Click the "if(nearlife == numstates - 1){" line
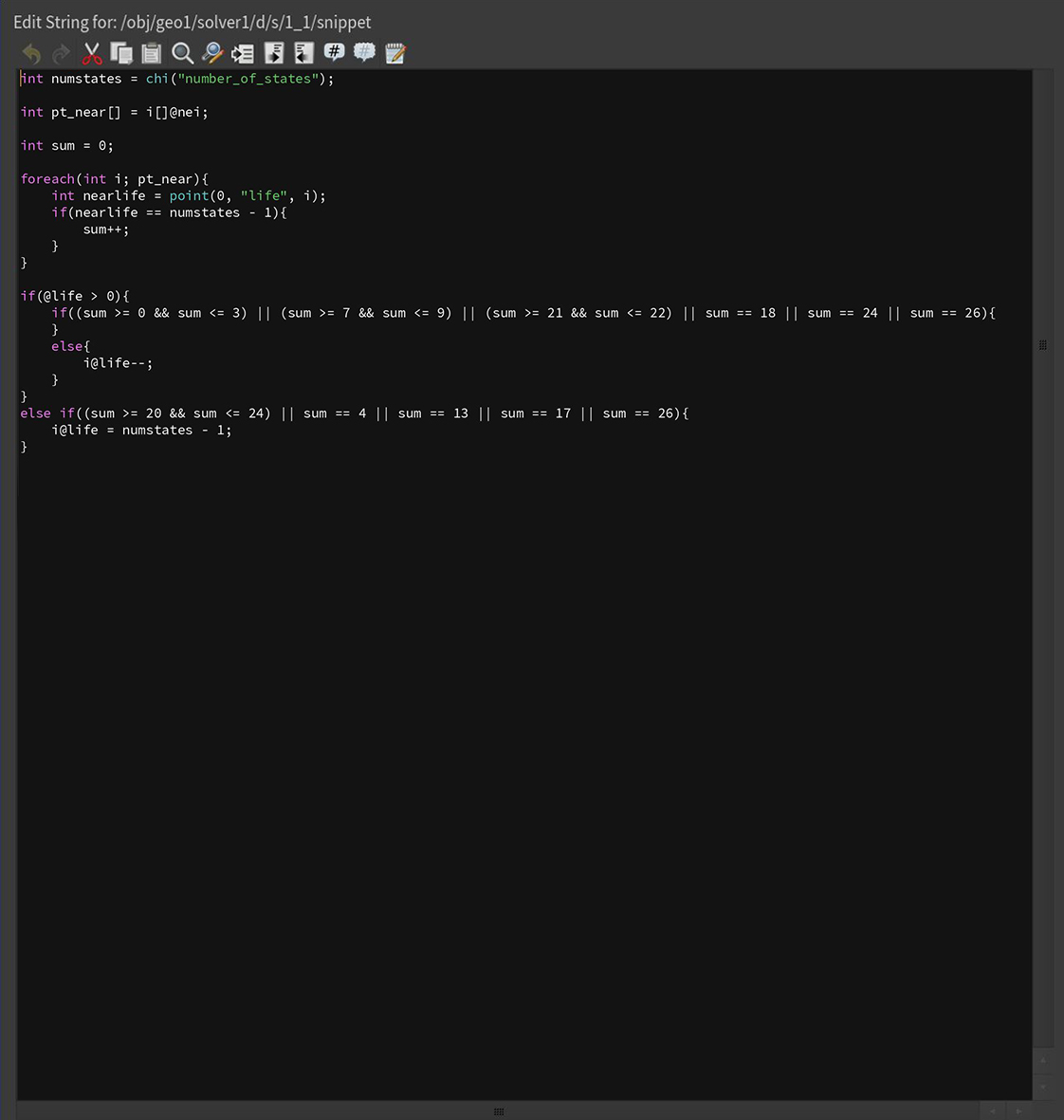The width and height of the screenshot is (1064, 1120). click(169, 212)
